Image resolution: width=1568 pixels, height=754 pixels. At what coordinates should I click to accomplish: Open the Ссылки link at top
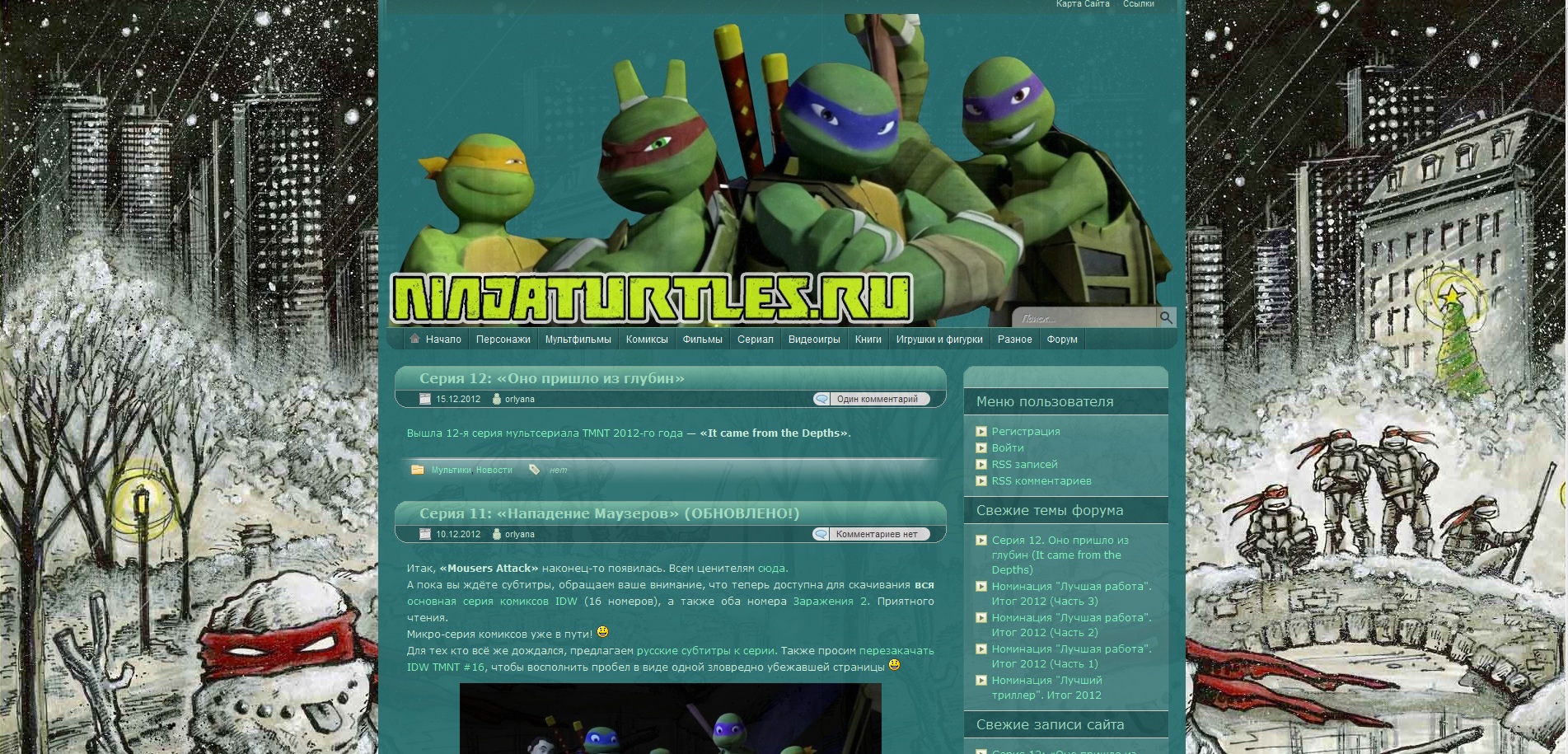point(1138,4)
